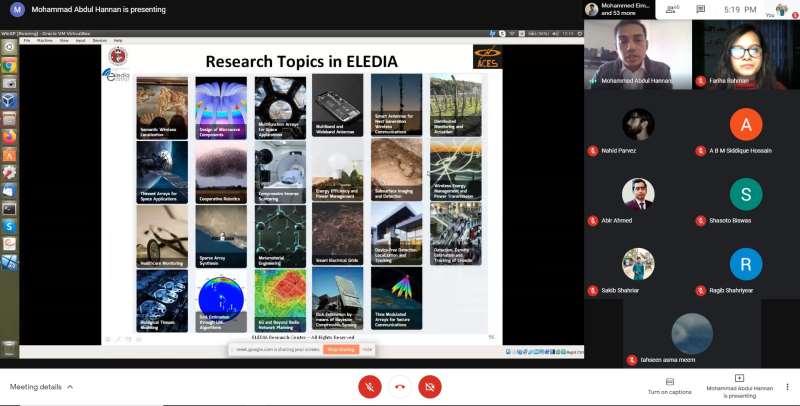Viewport: 800px width, 406px height.
Task: Select the Shasoto Biswas avatar tile
Action: (745, 194)
